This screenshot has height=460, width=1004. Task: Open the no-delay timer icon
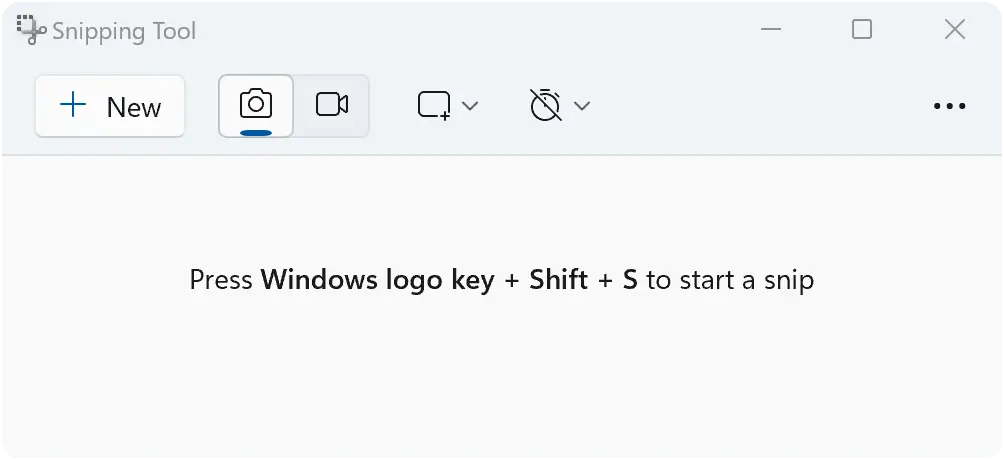pos(546,105)
